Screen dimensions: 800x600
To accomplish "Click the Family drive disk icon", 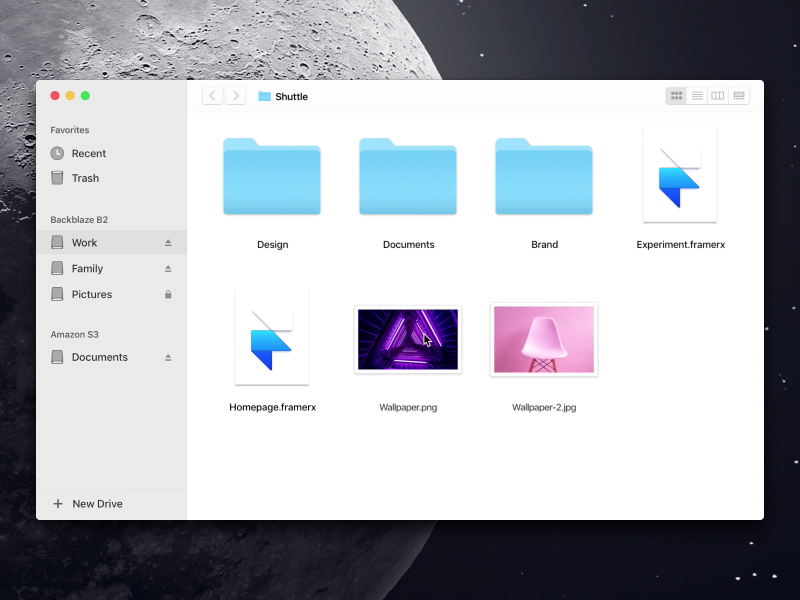I will coord(57,268).
